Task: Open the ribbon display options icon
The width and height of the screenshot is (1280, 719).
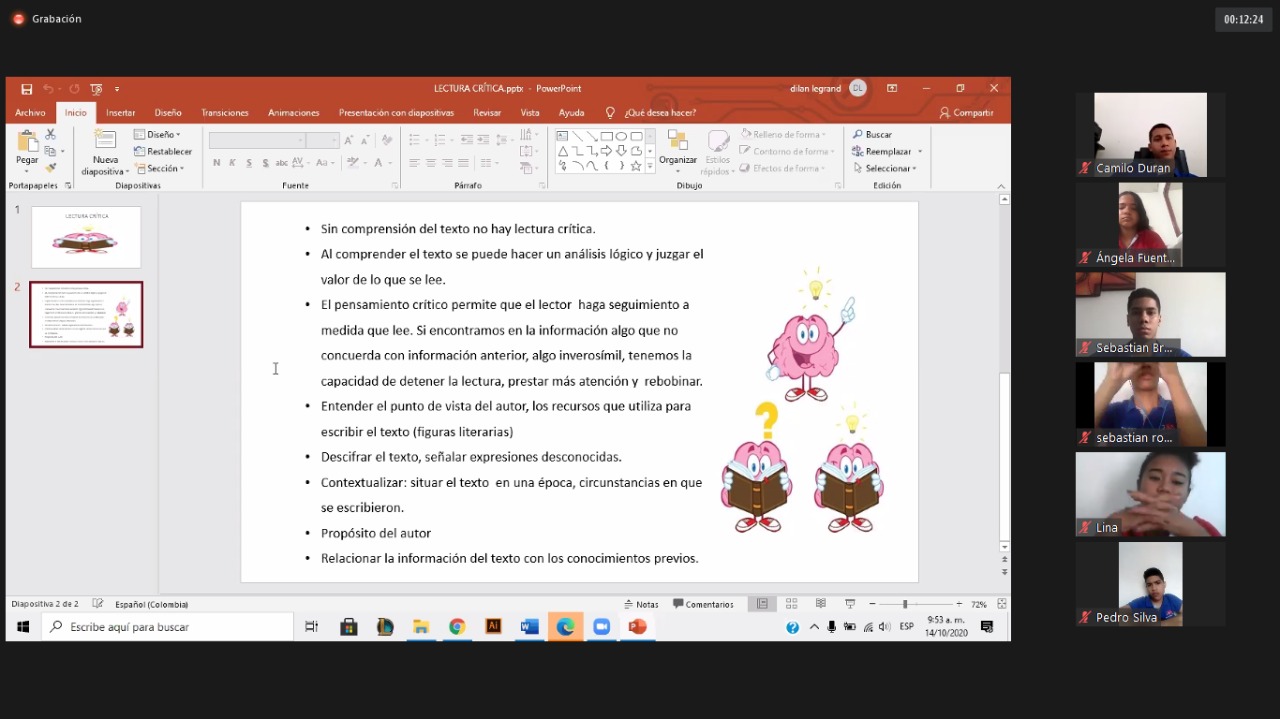Action: click(x=892, y=88)
